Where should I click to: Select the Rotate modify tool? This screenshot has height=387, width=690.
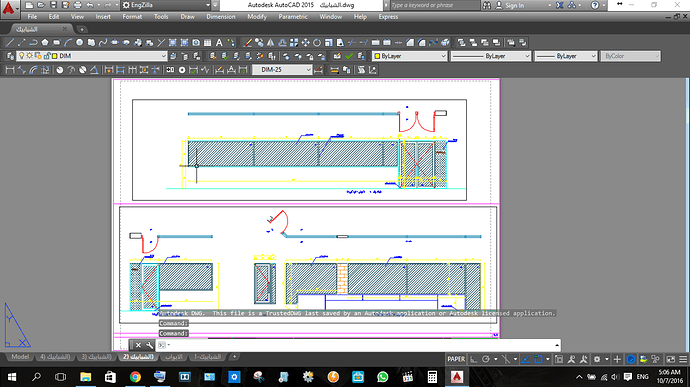pyautogui.click(x=317, y=43)
